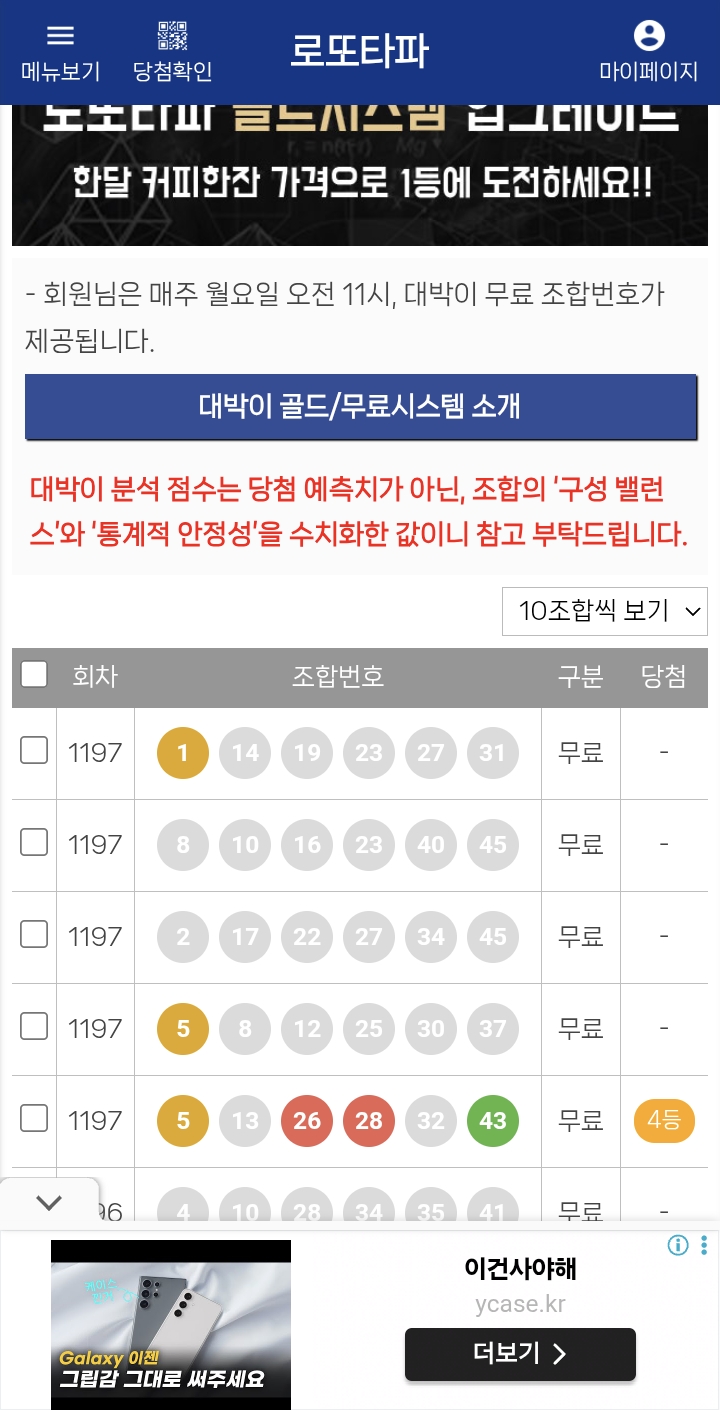Collapse the panel with the down chevron

tap(49, 1203)
